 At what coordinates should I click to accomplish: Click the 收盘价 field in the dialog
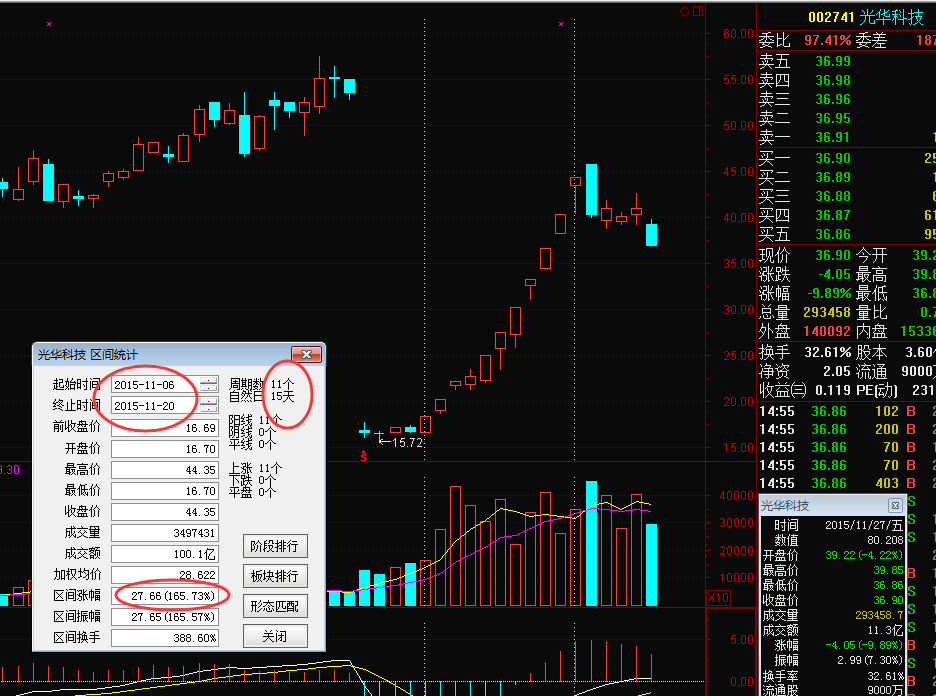[165, 512]
